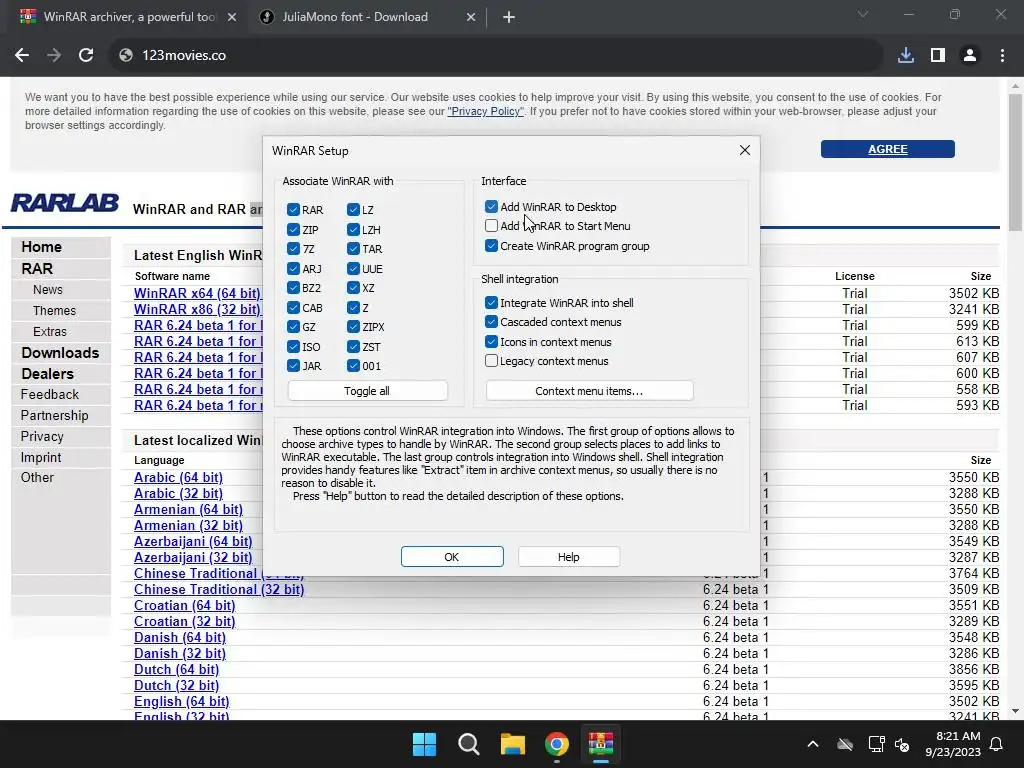Screen dimensions: 1024x768
Task: Open Downloads in site sidebar
Action: coord(60,353)
